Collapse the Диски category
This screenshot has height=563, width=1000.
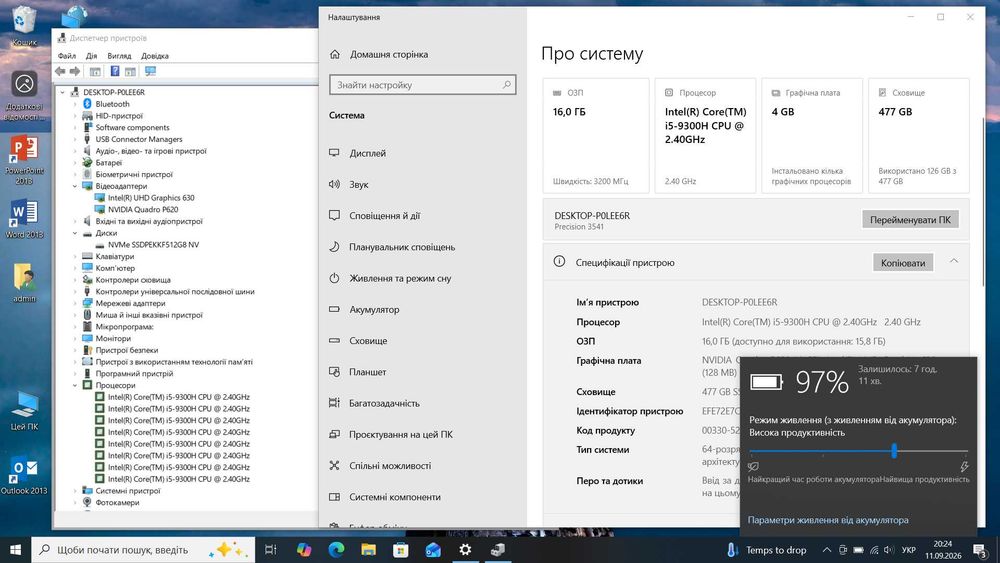click(x=75, y=233)
